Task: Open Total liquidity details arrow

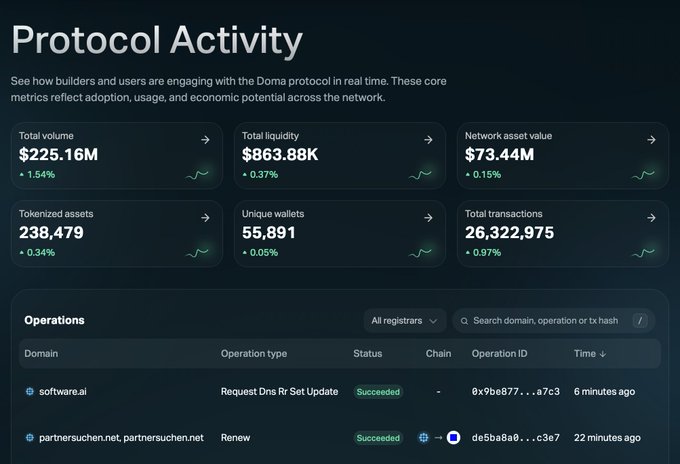Action: tap(428, 140)
